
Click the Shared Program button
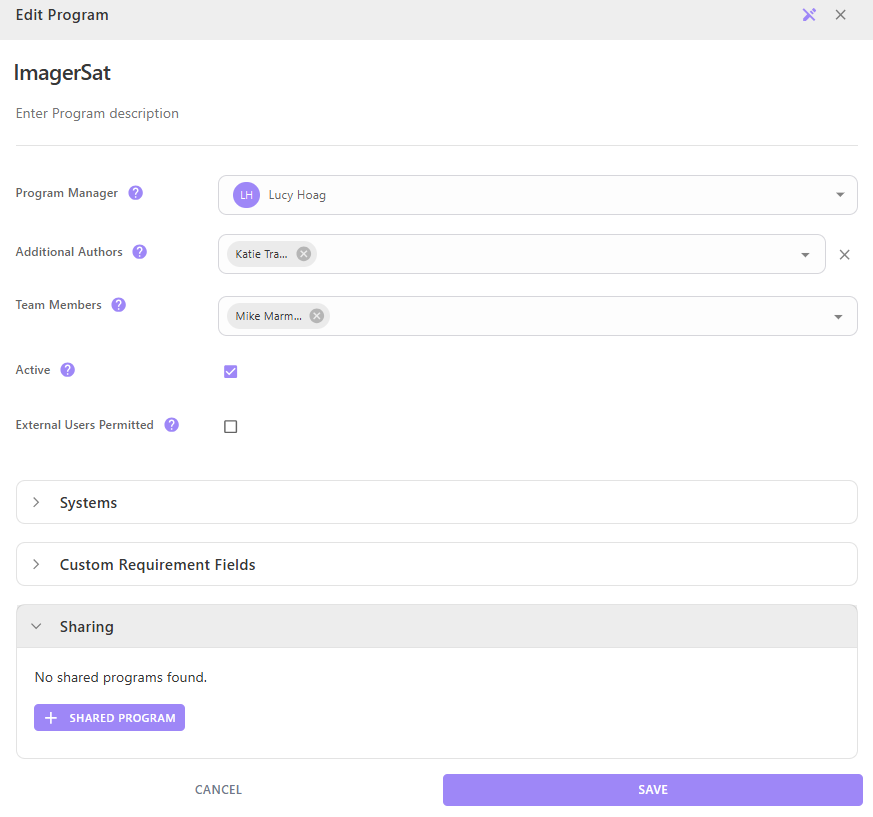pos(109,718)
